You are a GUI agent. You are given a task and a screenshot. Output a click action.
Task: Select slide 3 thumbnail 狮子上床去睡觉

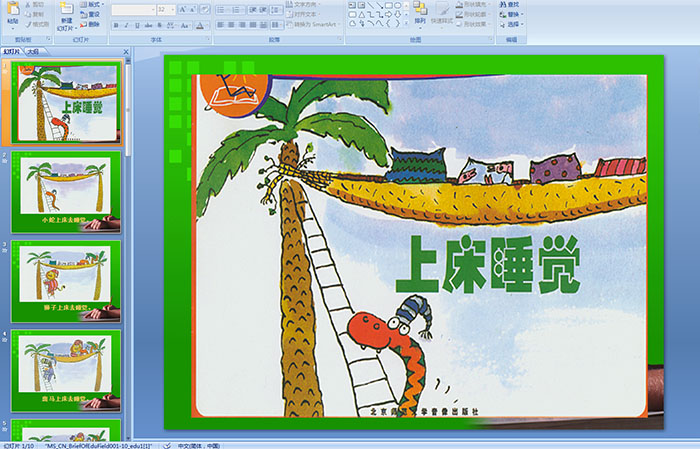(66, 282)
